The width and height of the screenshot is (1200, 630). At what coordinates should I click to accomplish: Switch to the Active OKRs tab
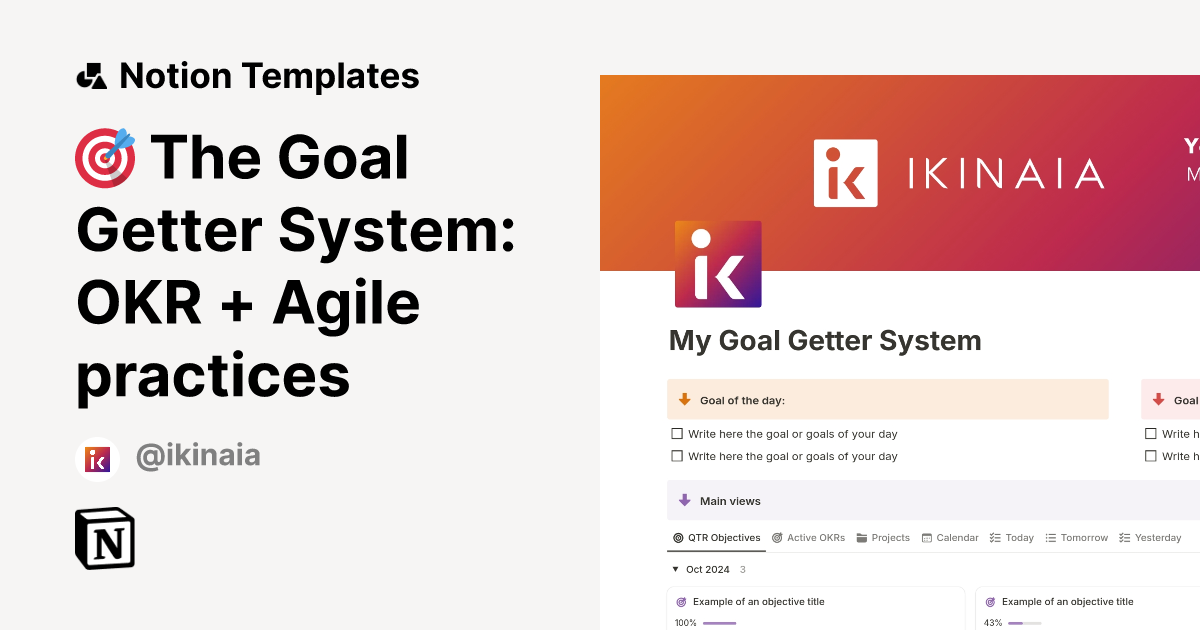808,538
